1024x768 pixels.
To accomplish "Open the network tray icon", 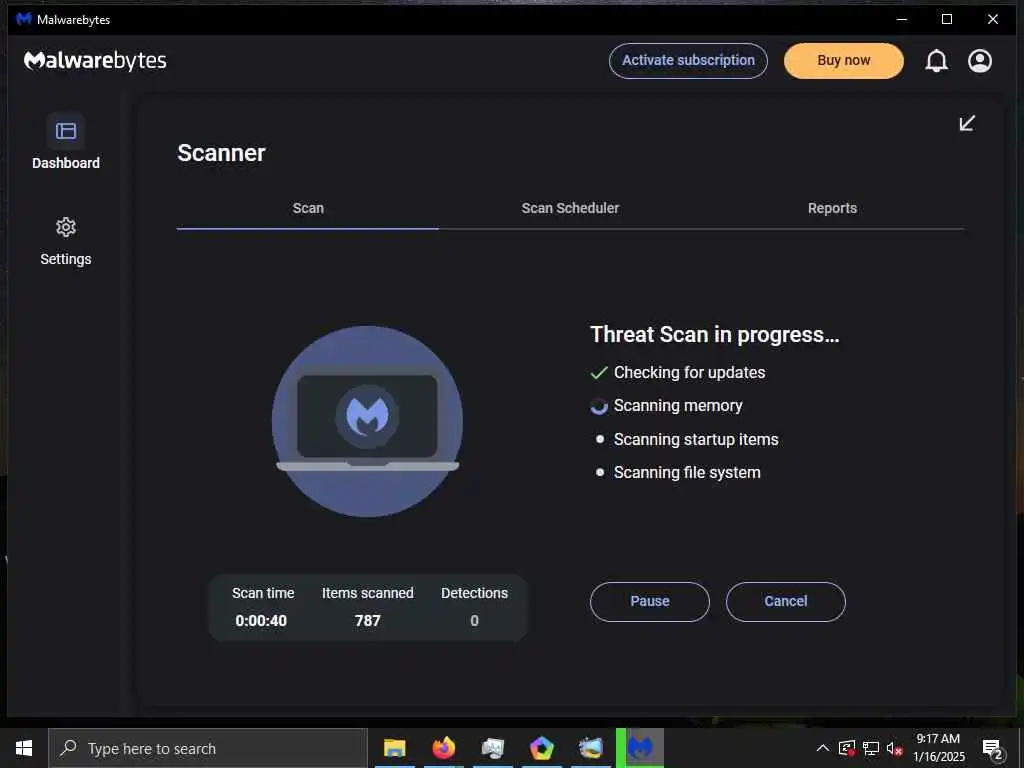I will pos(871,748).
